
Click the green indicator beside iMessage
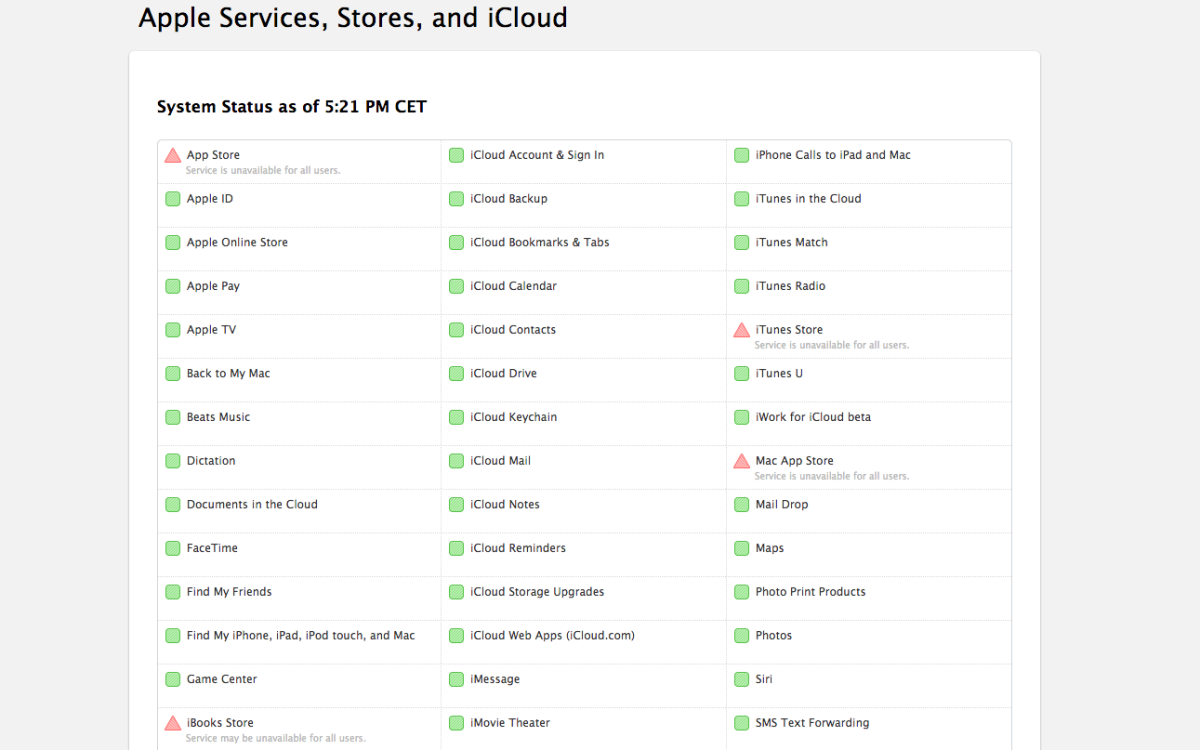pyautogui.click(x=457, y=679)
